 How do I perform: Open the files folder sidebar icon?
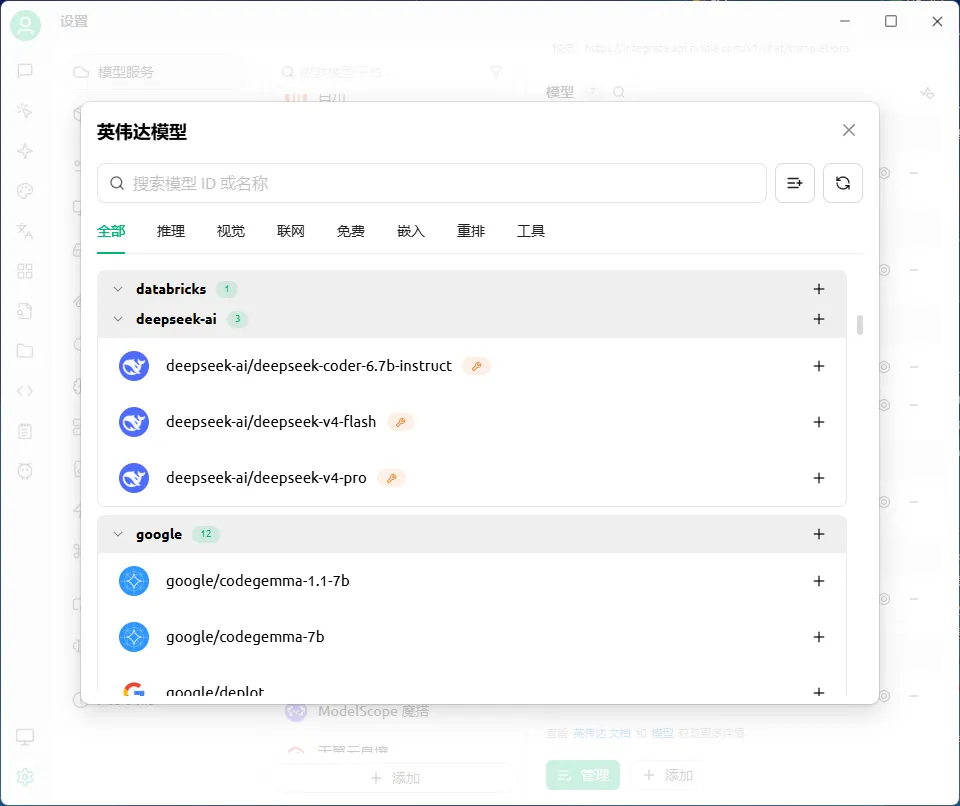[25, 351]
